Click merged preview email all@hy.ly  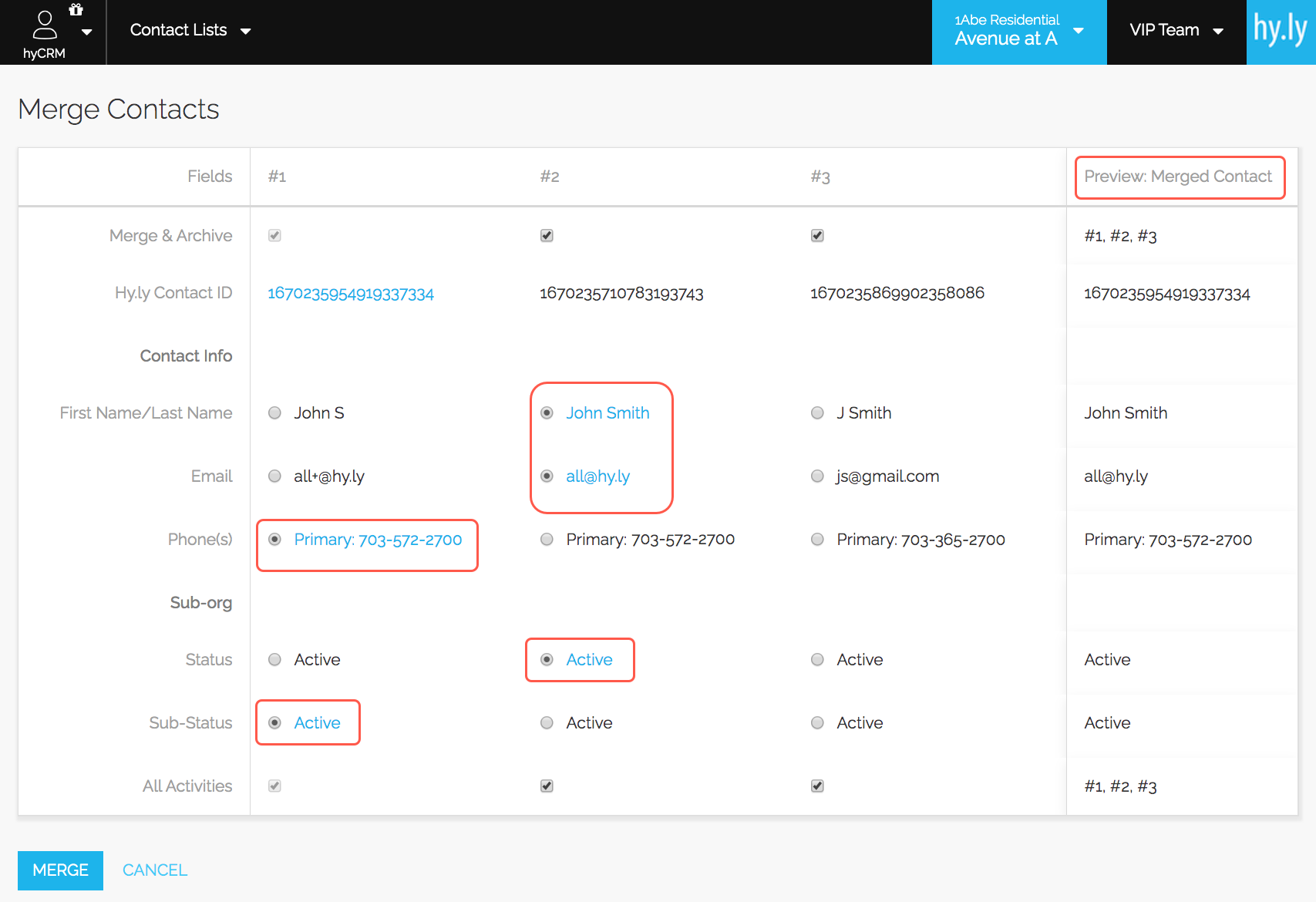(1116, 476)
